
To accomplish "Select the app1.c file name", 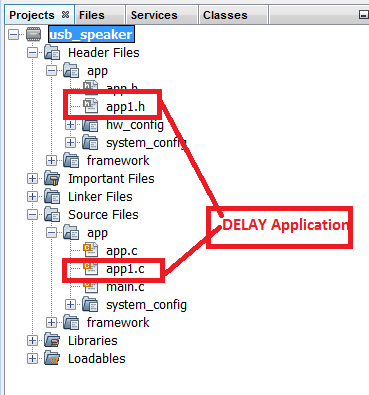I will 125,269.
